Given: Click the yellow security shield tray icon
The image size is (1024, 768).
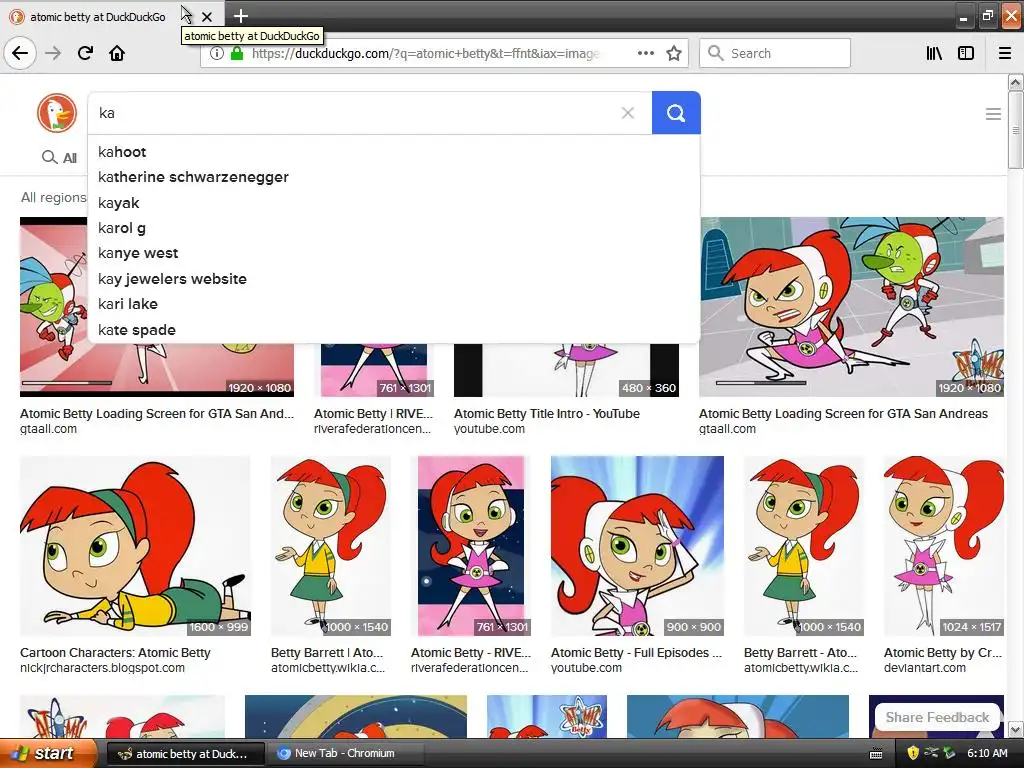Looking at the screenshot, I should pyautogui.click(x=913, y=753).
